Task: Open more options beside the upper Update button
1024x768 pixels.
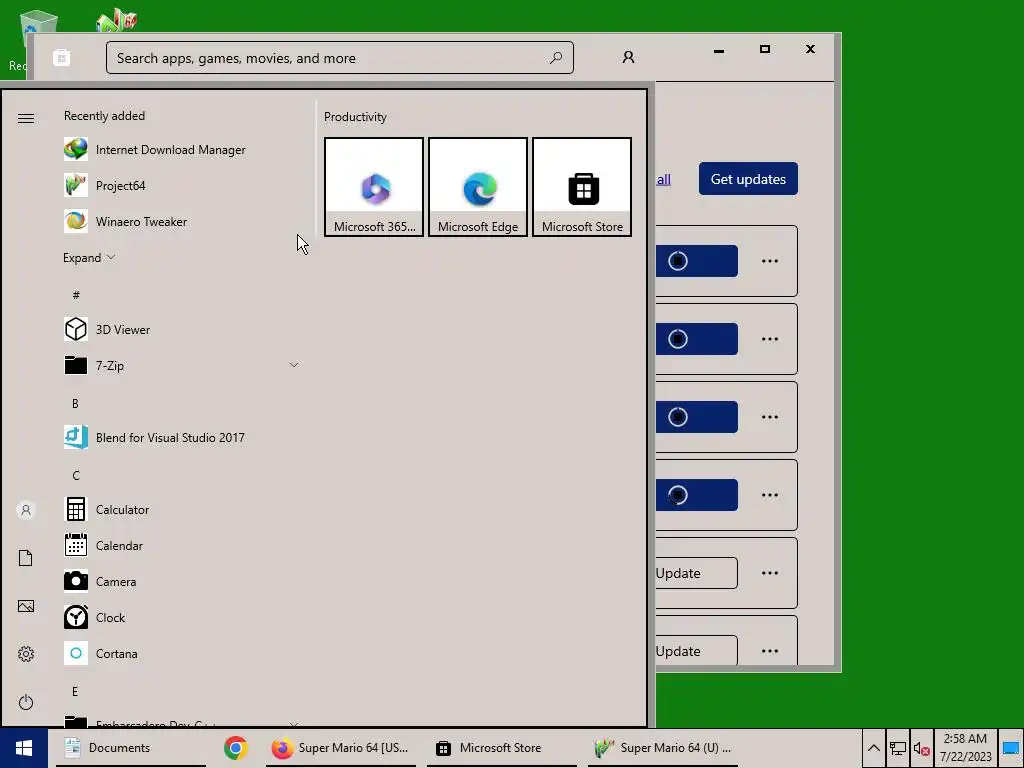Action: tap(770, 573)
